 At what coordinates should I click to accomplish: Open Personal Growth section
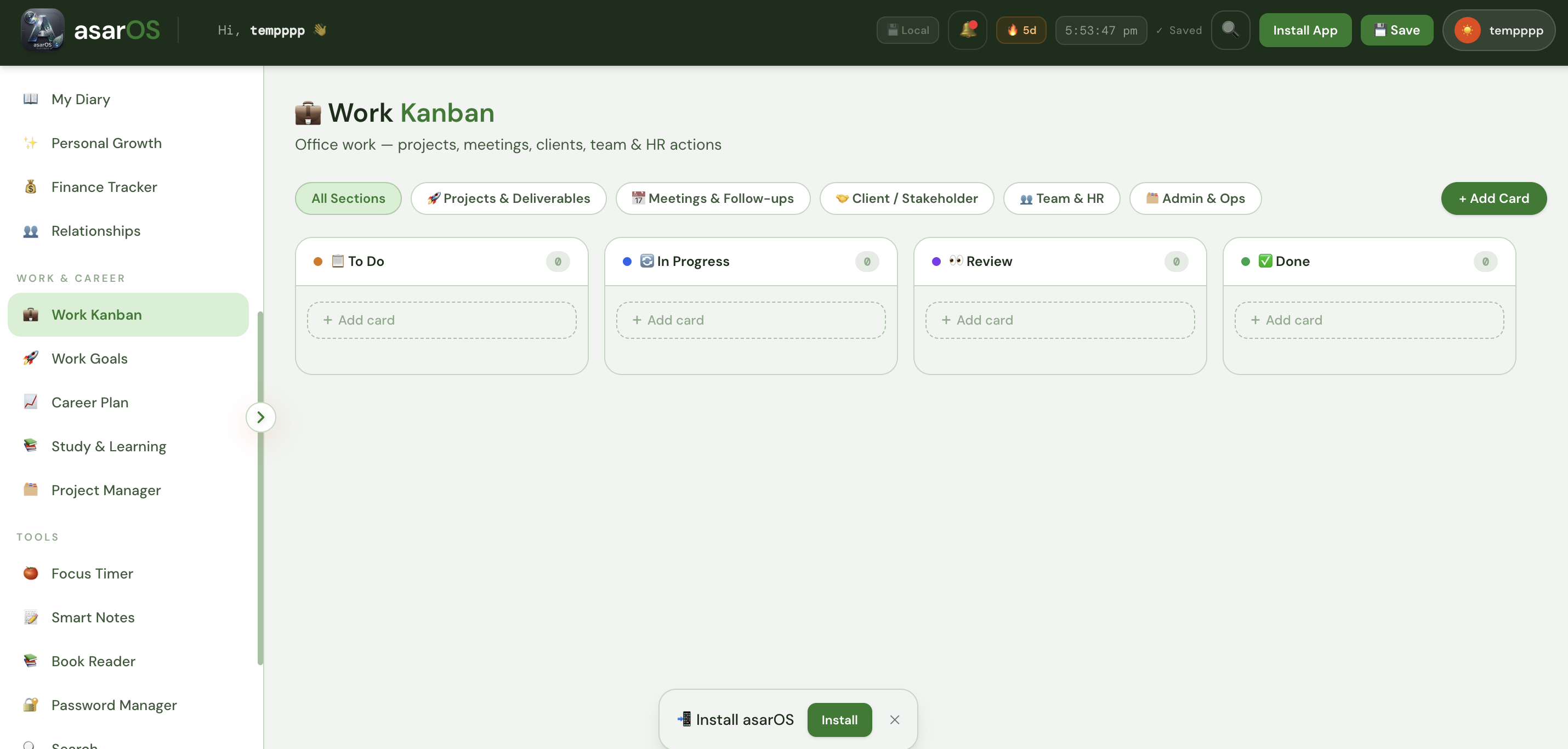[x=128, y=143]
